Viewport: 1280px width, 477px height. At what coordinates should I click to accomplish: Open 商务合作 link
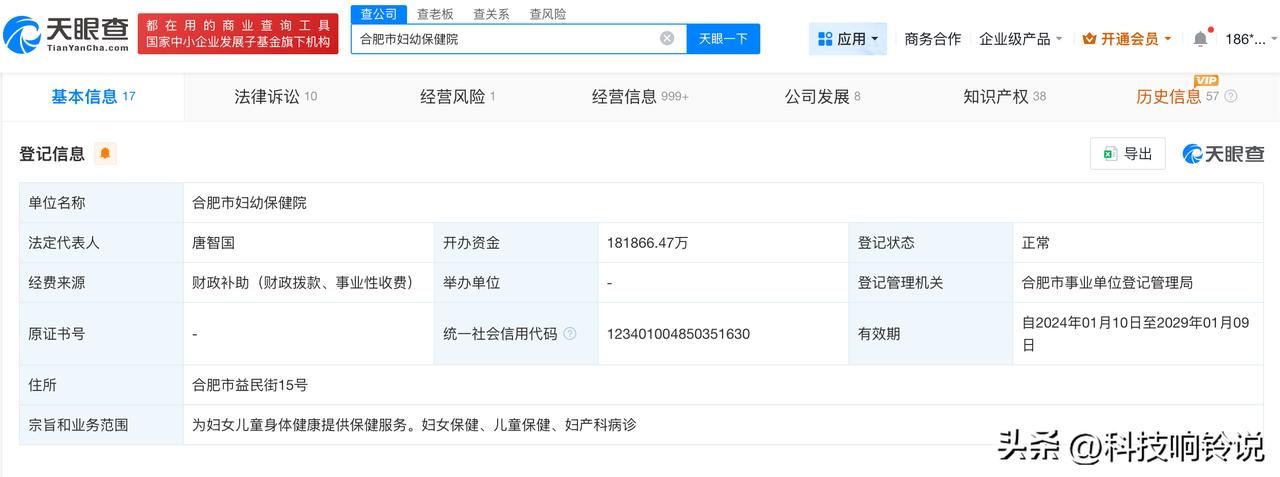tap(932, 39)
